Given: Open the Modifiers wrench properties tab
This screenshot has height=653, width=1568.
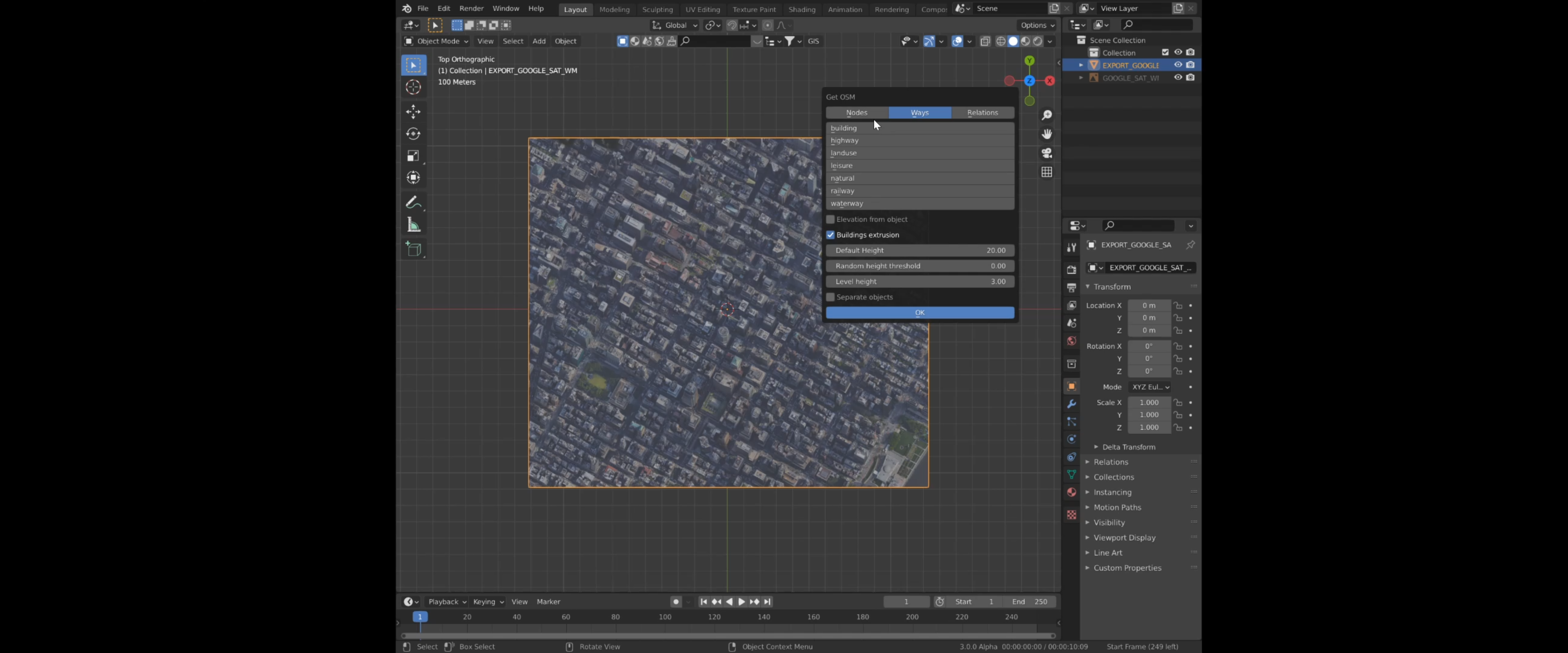Looking at the screenshot, I should pyautogui.click(x=1071, y=404).
